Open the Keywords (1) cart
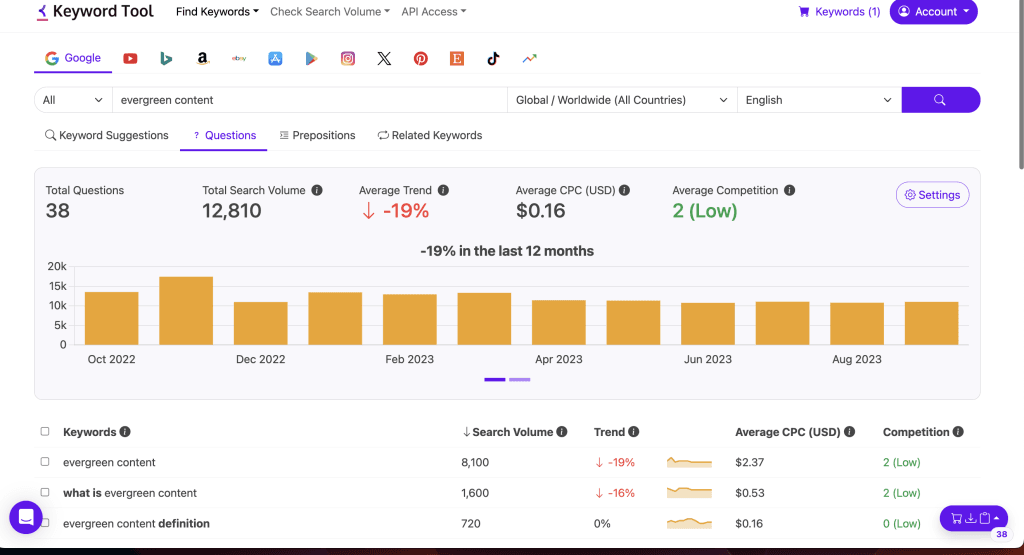1024x555 pixels. pos(839,12)
